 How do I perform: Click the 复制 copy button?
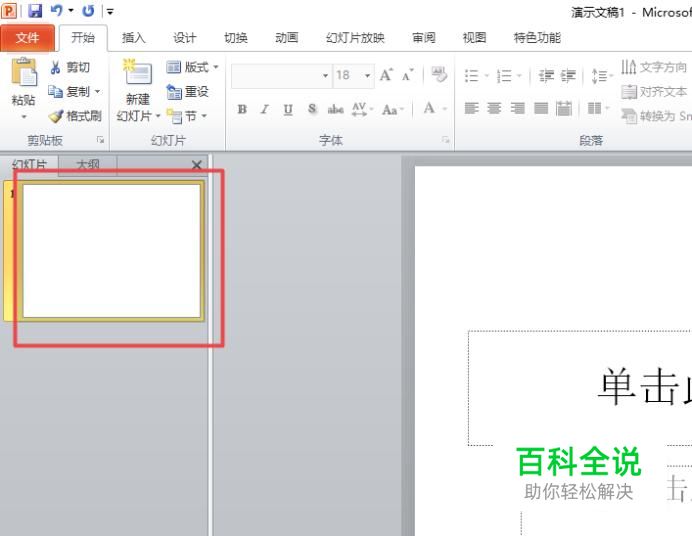tap(68, 92)
